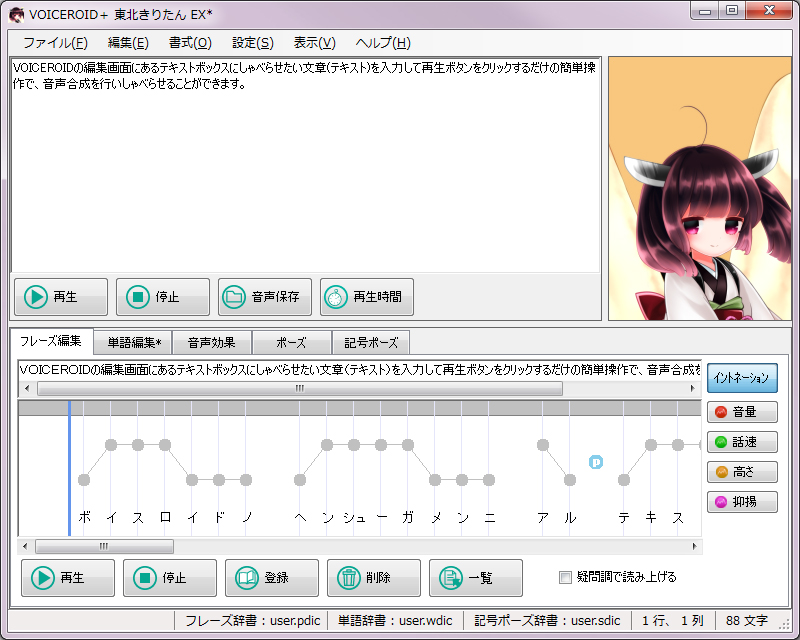
Task: Switch to 高さ editing mode
Action: coord(742,472)
